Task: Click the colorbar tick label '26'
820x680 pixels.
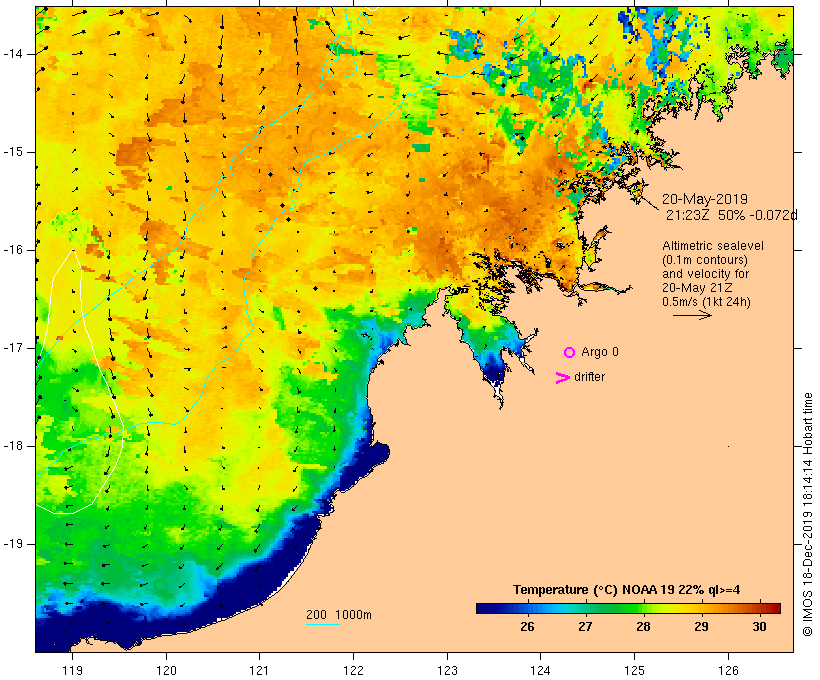Action: tap(527, 626)
